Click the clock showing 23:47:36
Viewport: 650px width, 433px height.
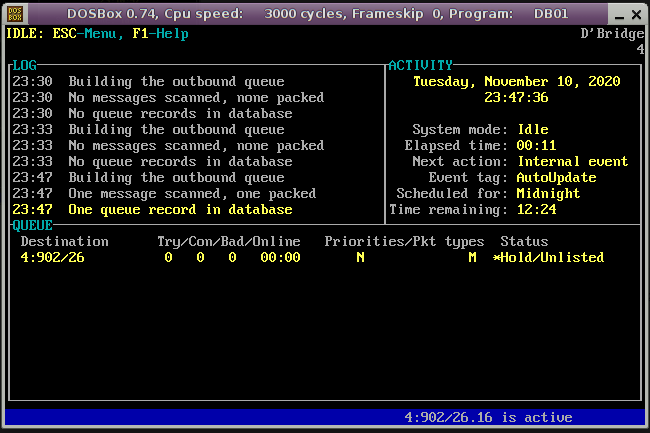pos(516,98)
